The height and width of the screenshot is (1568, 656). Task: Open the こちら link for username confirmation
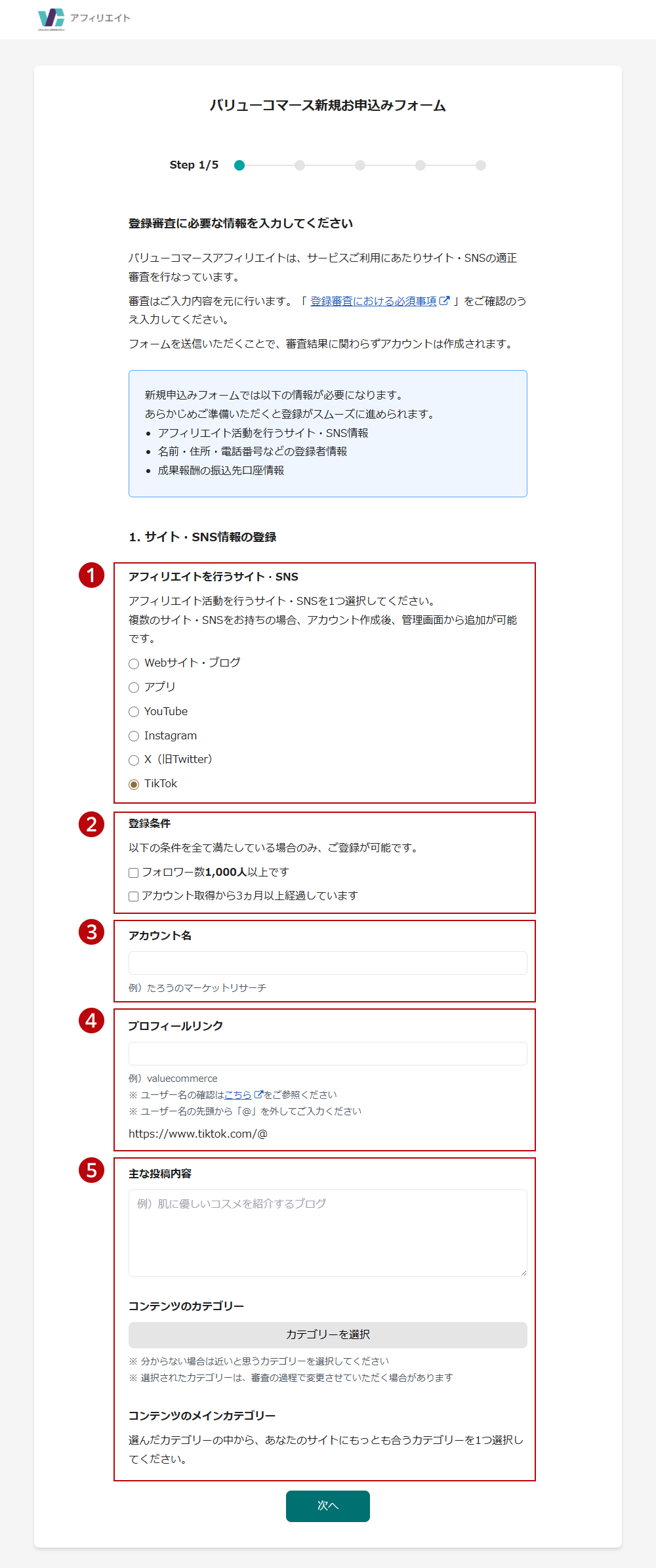(x=237, y=1094)
